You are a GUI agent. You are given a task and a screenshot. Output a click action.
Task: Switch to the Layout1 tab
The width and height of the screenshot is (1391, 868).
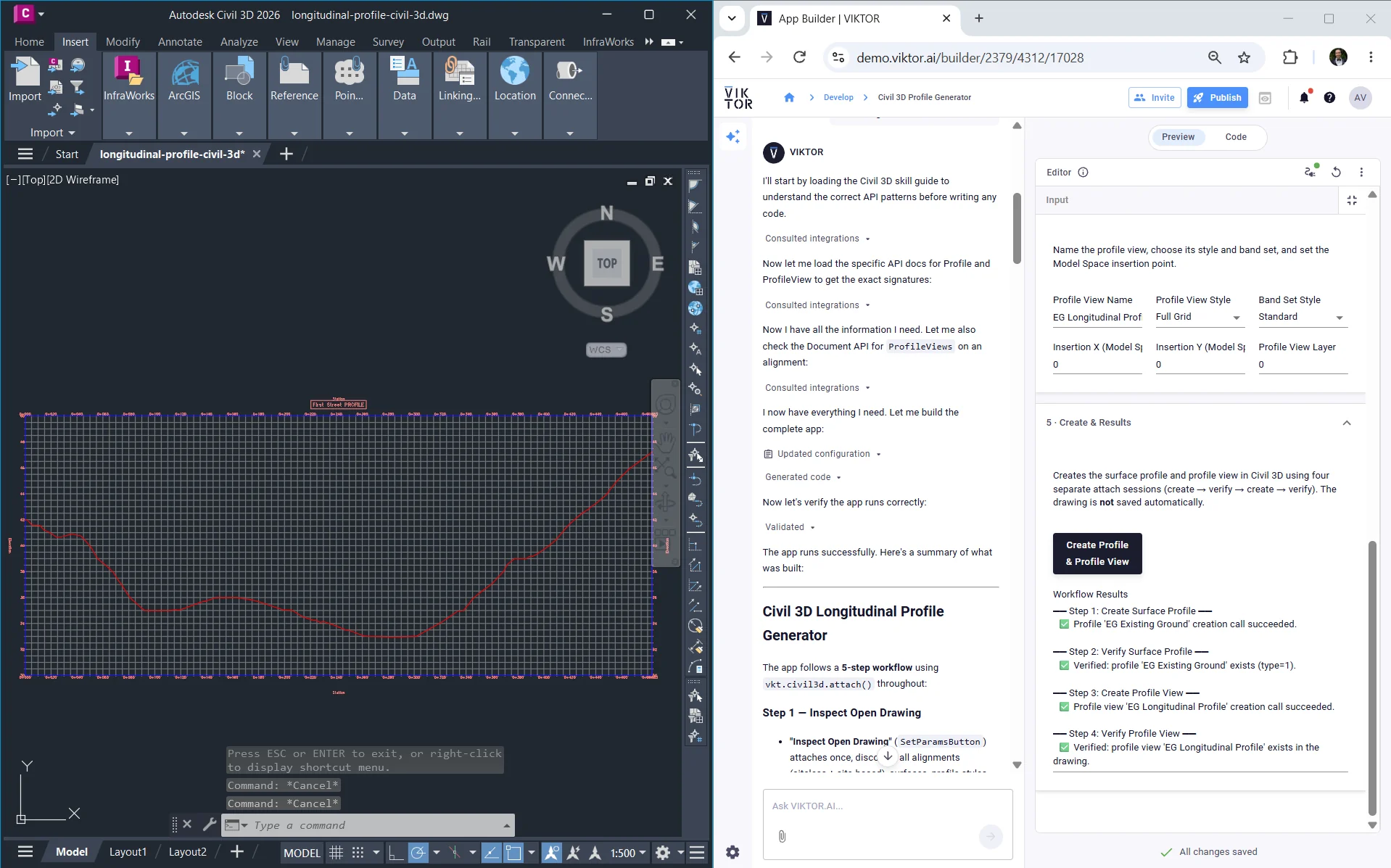pos(128,852)
